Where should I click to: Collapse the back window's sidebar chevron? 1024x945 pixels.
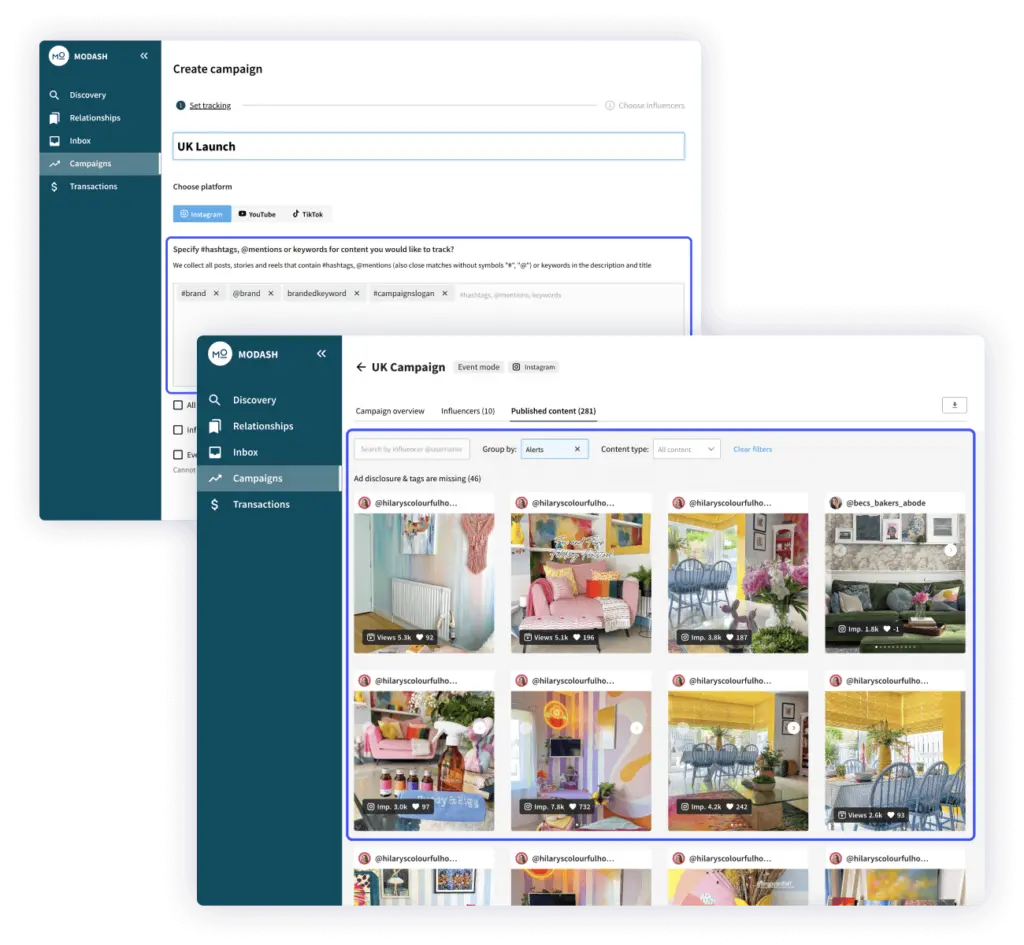(144, 56)
